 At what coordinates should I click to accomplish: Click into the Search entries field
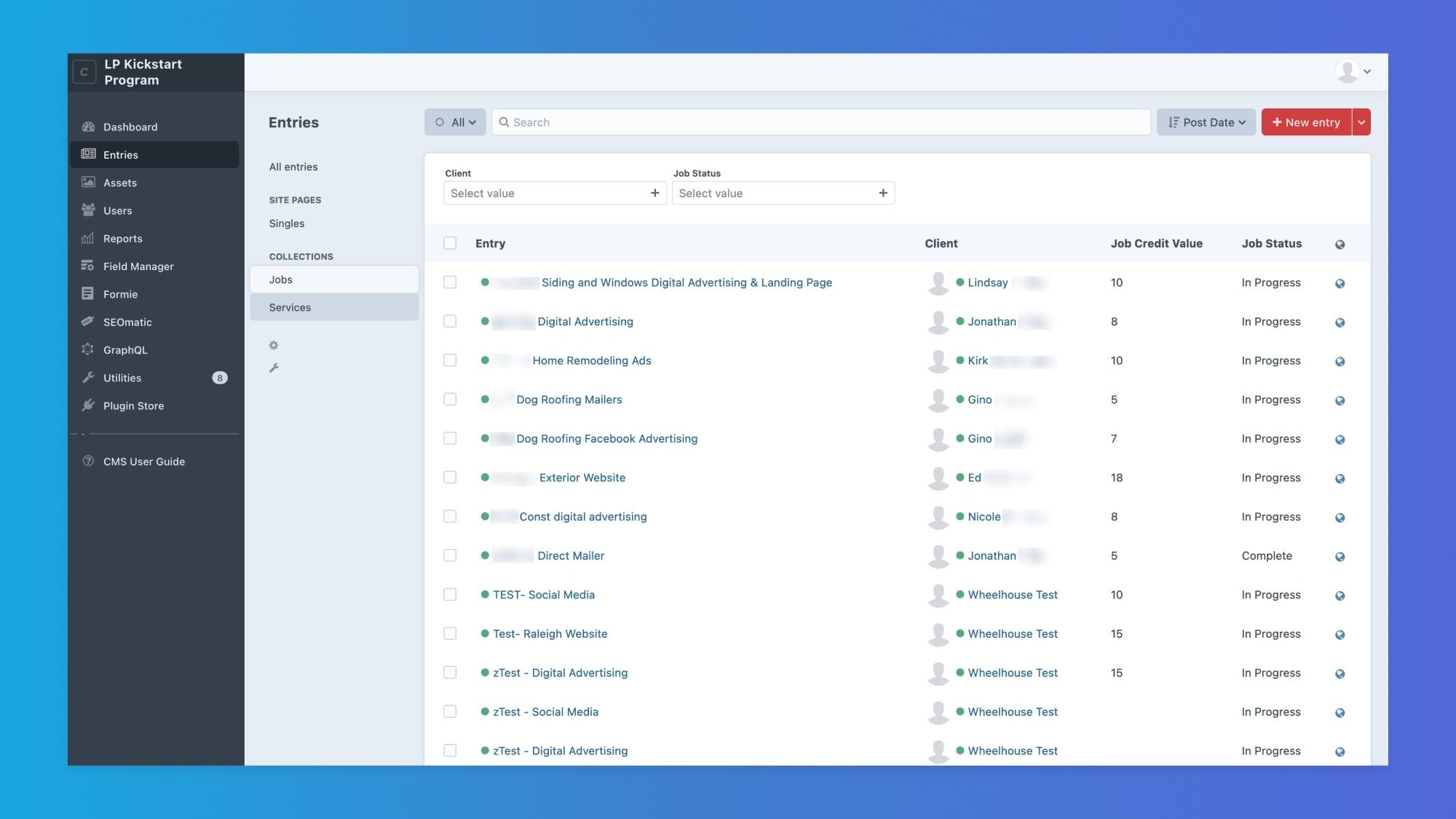point(823,122)
